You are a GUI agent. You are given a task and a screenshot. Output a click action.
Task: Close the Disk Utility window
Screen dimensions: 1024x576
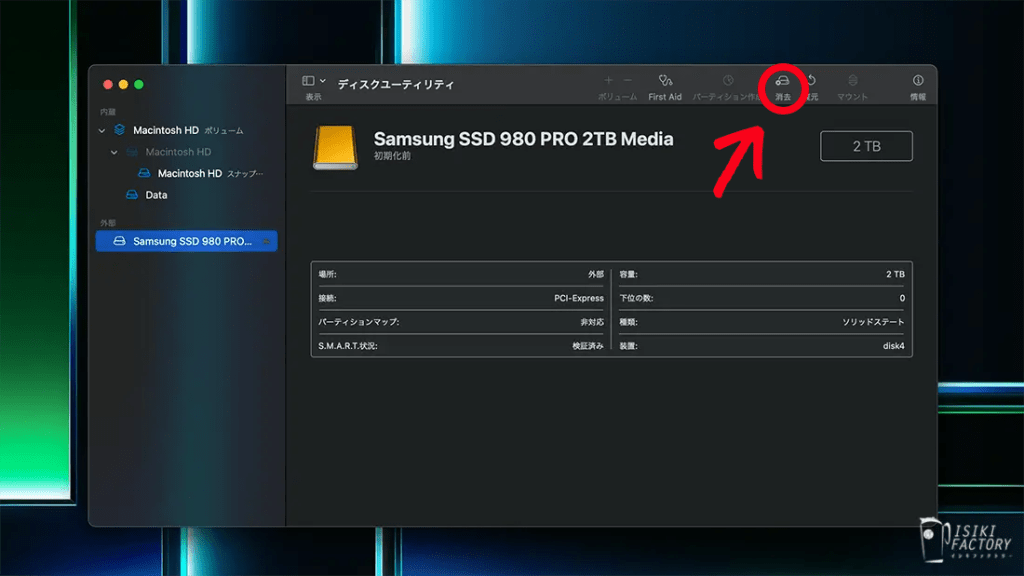pyautogui.click(x=108, y=84)
